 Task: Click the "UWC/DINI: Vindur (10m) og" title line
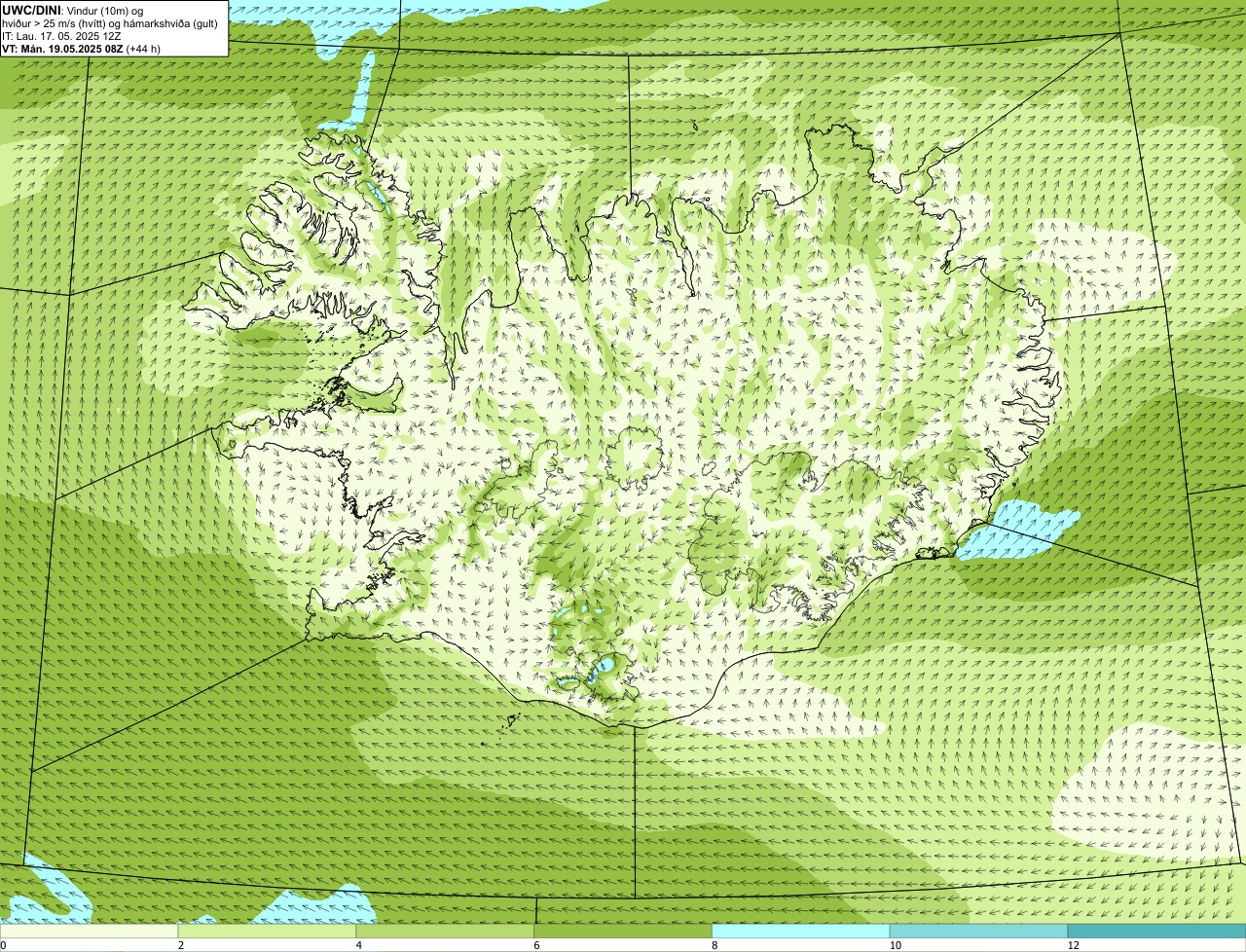point(73,10)
